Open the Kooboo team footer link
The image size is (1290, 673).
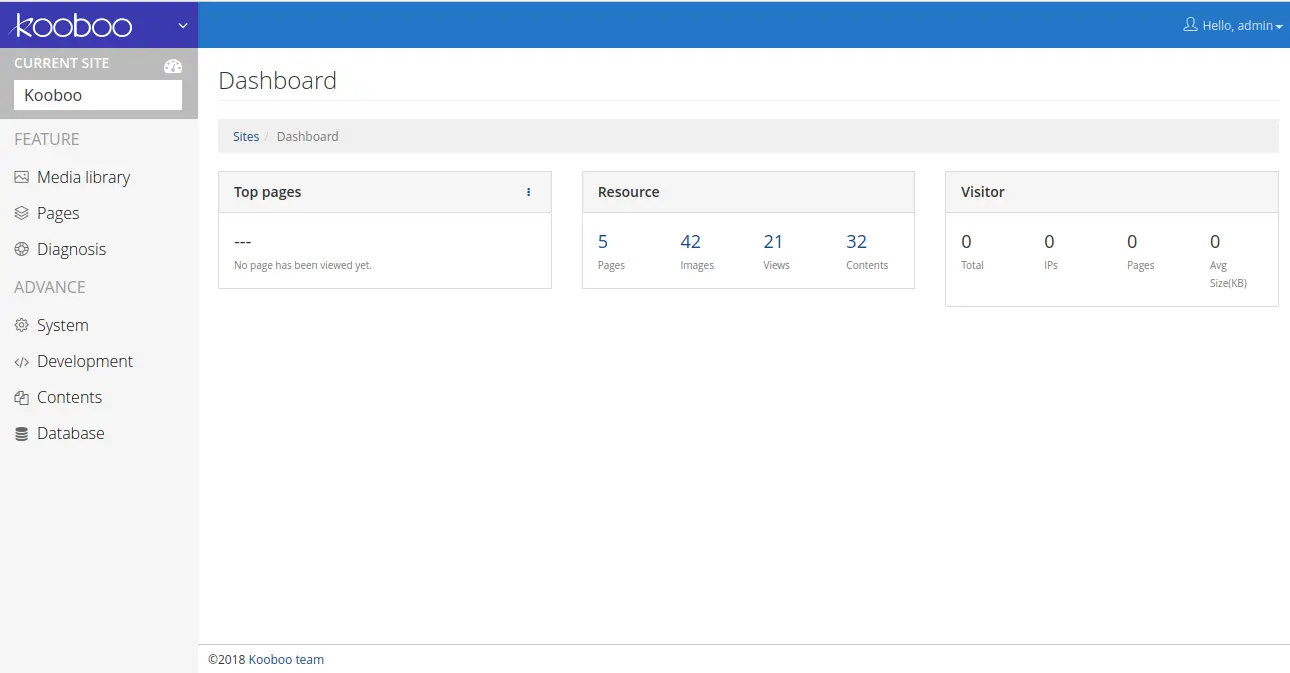pyautogui.click(x=286, y=659)
